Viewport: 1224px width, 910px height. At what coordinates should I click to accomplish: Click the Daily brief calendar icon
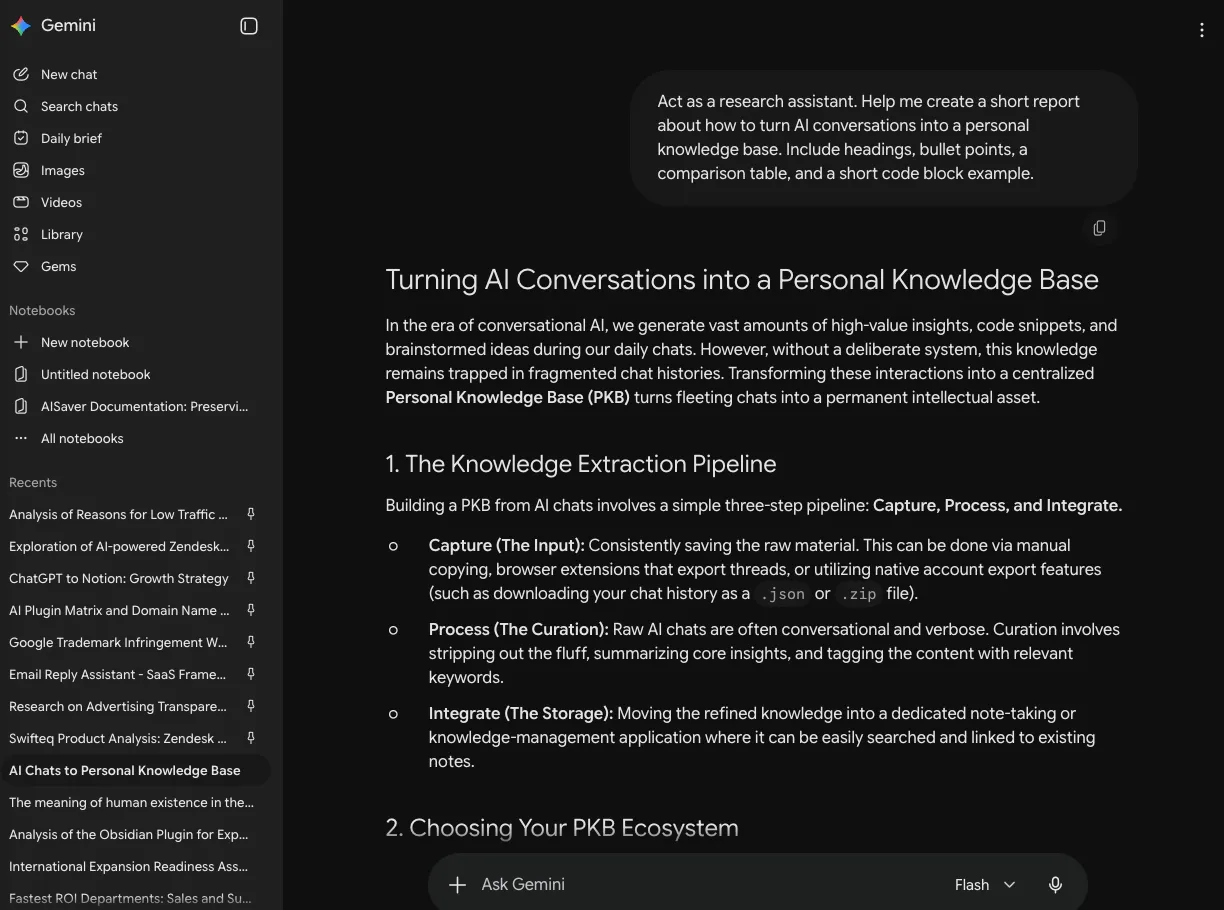point(21,138)
